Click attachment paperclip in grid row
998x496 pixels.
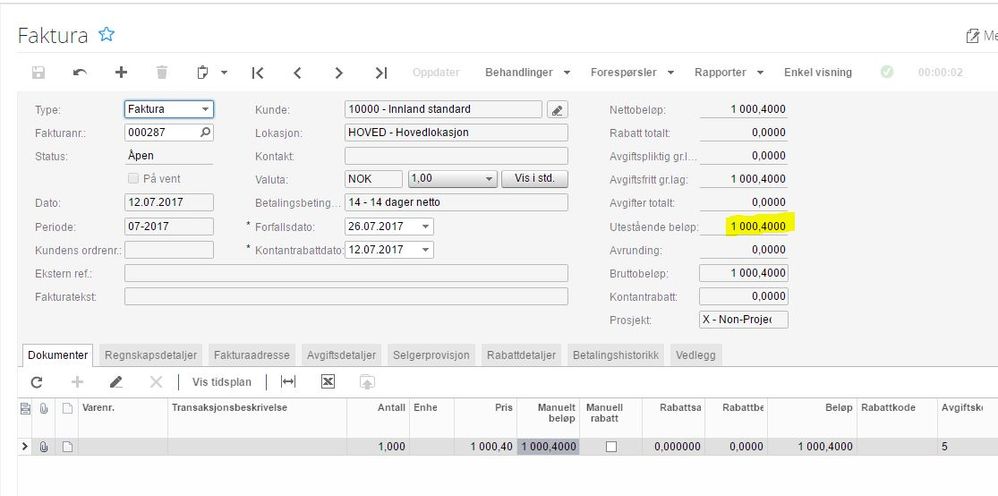tap(44, 447)
